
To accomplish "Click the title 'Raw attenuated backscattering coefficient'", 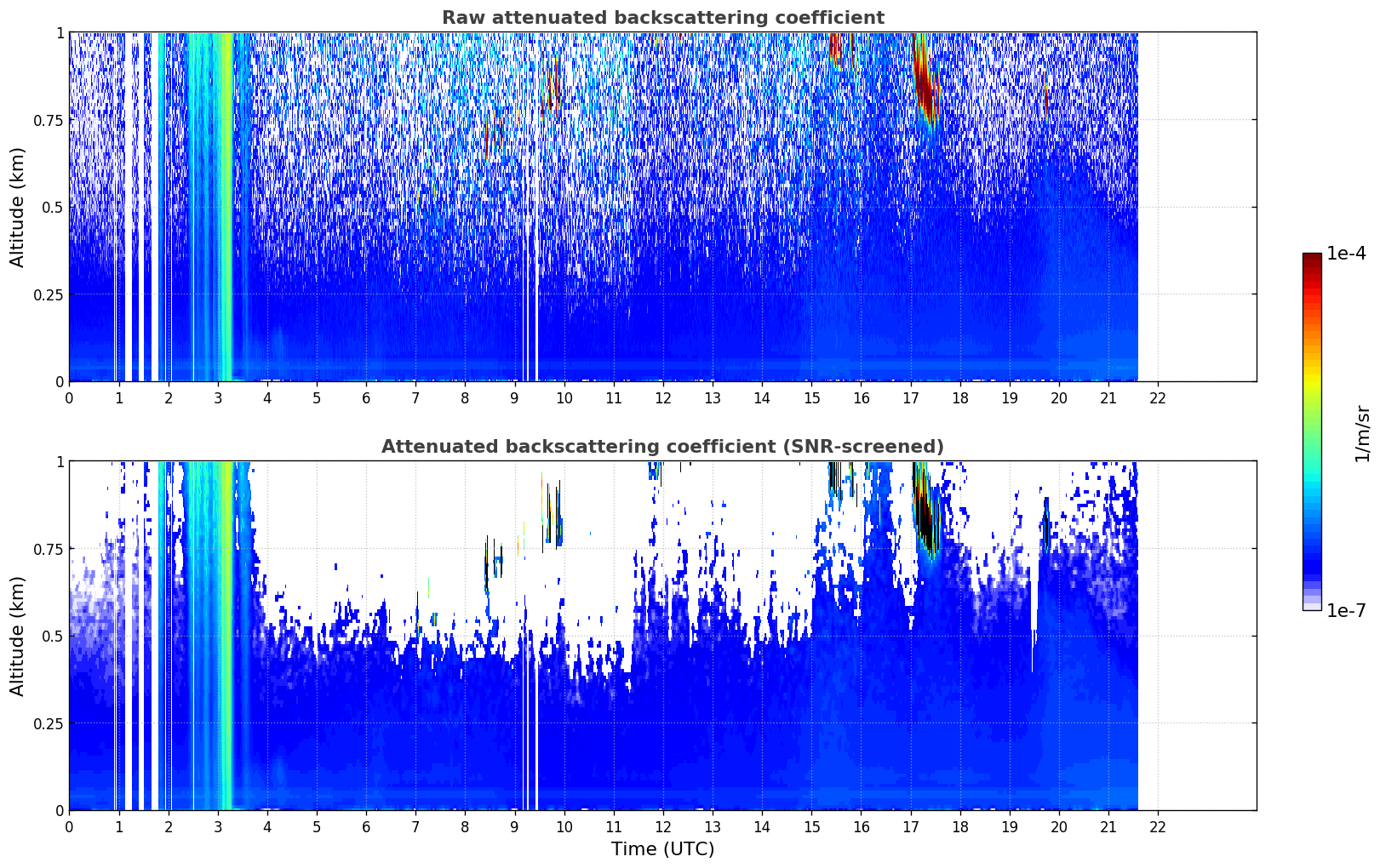I will click(x=662, y=18).
